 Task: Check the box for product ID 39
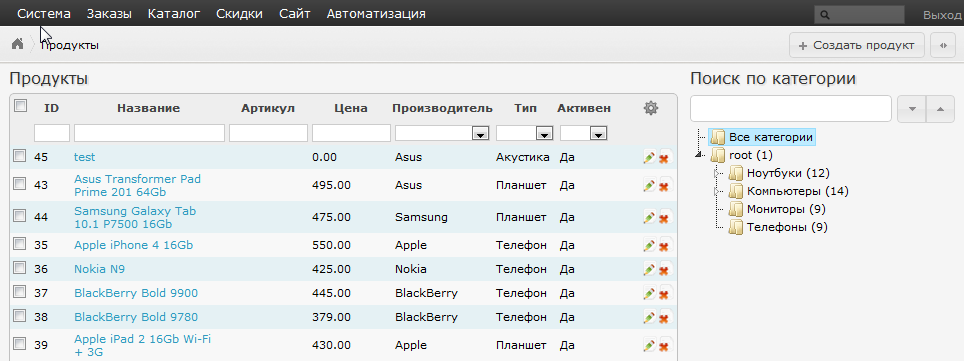[x=20, y=343]
